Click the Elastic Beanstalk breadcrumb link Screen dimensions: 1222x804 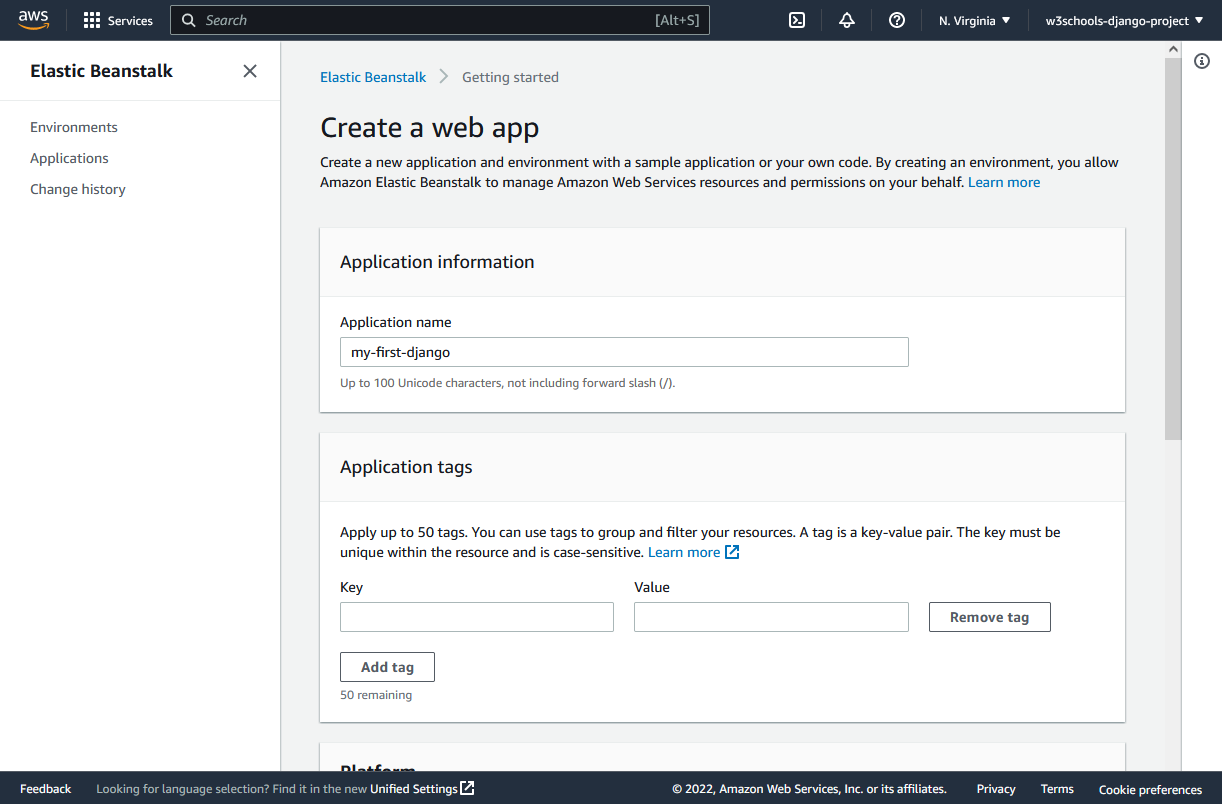373,77
